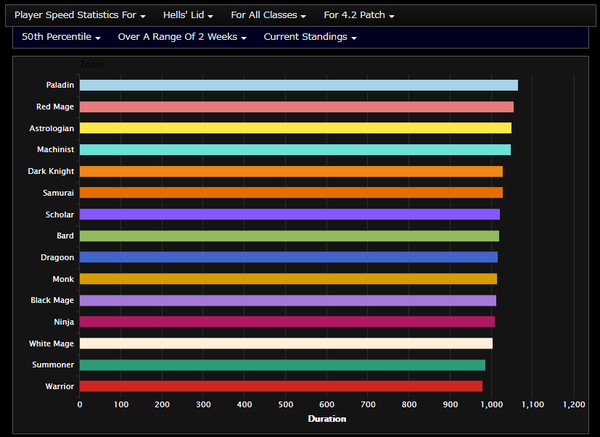Click the Paladin axis label
The height and width of the screenshot is (437, 600).
click(x=60, y=85)
